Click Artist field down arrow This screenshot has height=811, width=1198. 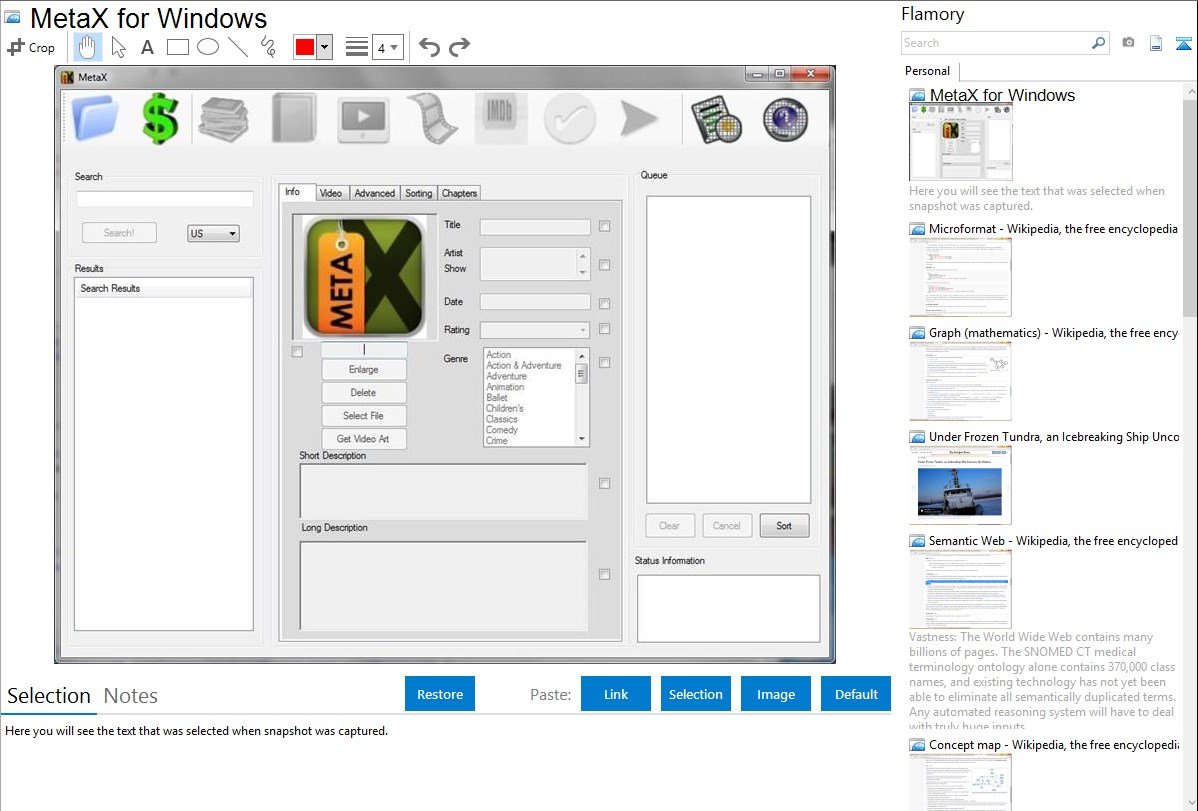(582, 272)
